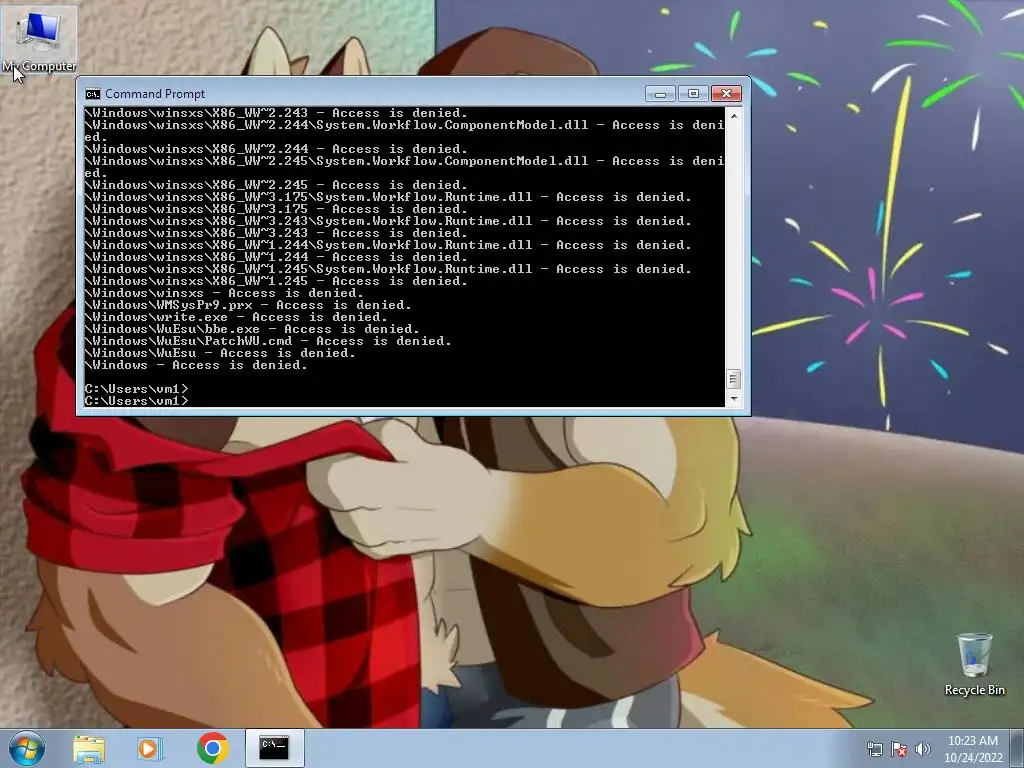The image size is (1024, 768).
Task: Open the Windows Start orb
Action: click(27, 748)
